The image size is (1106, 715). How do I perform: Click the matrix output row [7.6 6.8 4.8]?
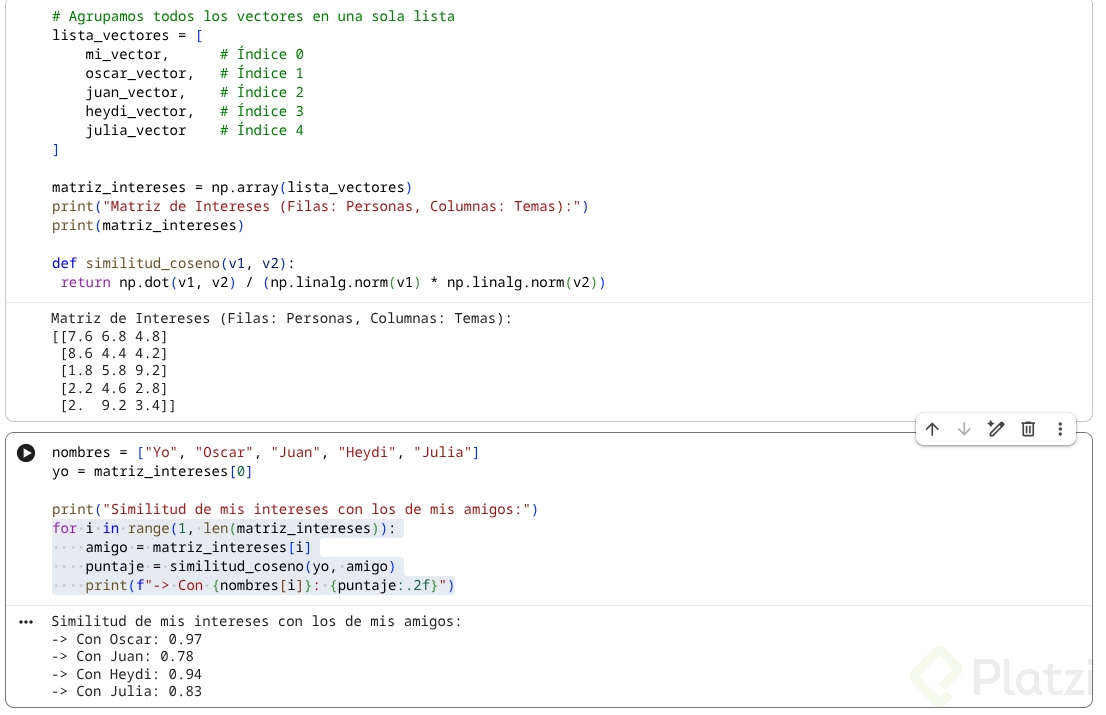pos(110,336)
